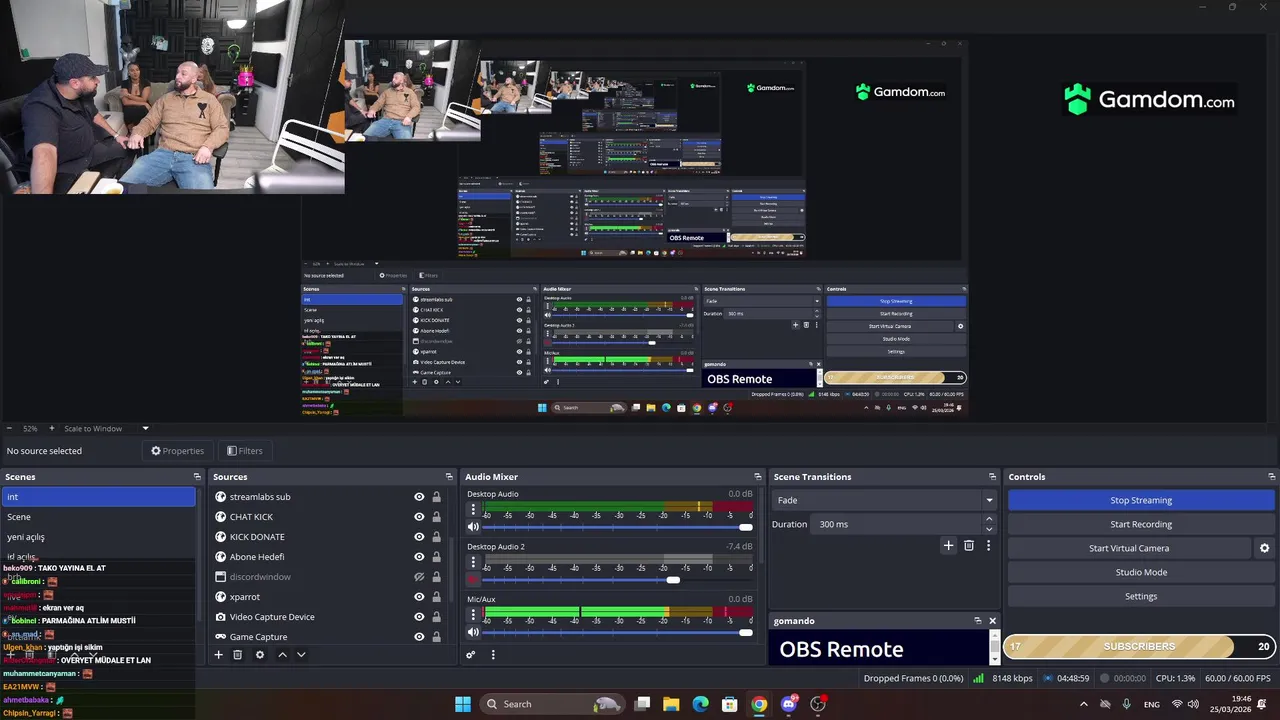Float the Sources dock panel
The width and height of the screenshot is (1280, 720).
[x=449, y=477]
